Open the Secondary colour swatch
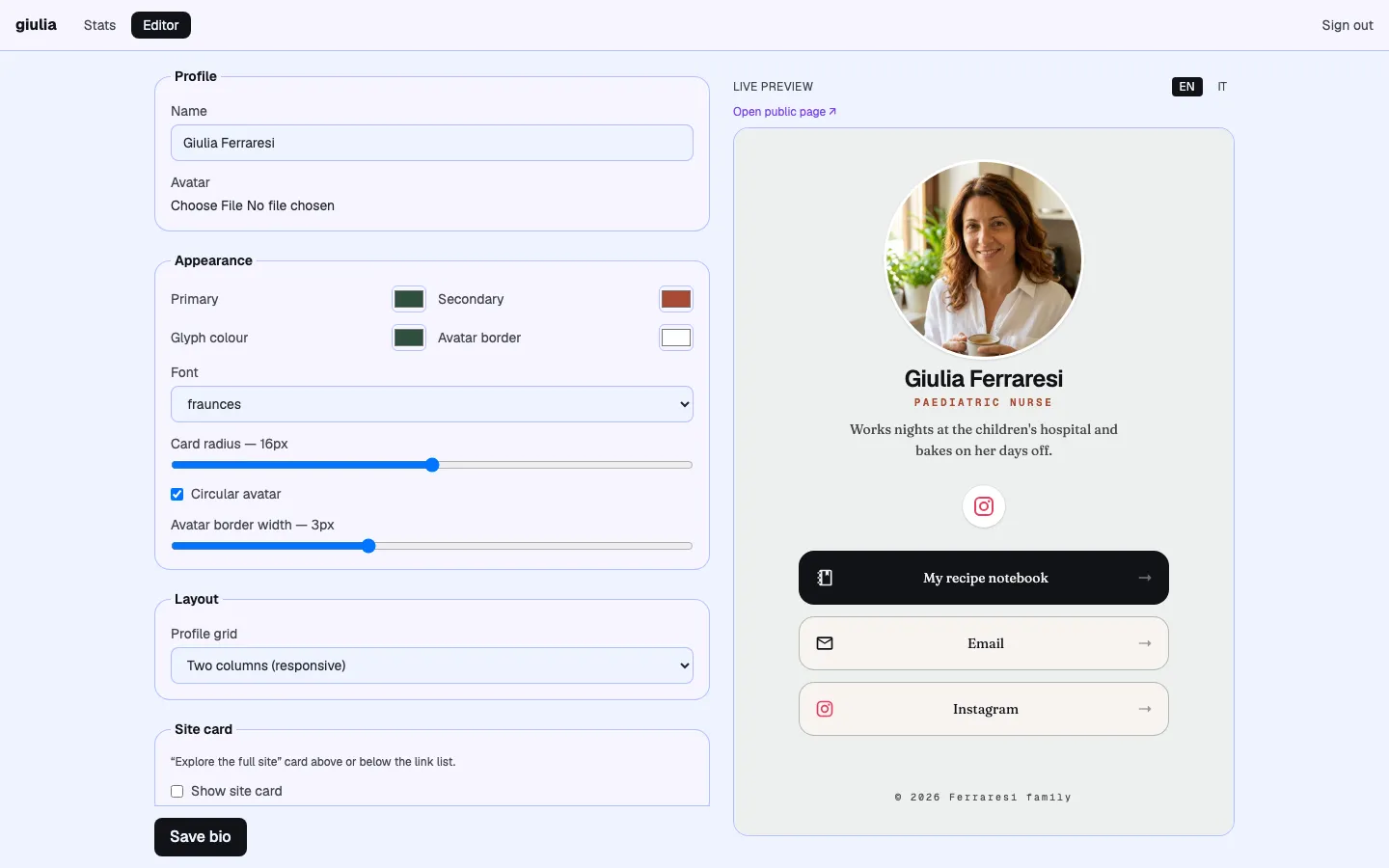Screen dimensions: 1389x868 676,299
